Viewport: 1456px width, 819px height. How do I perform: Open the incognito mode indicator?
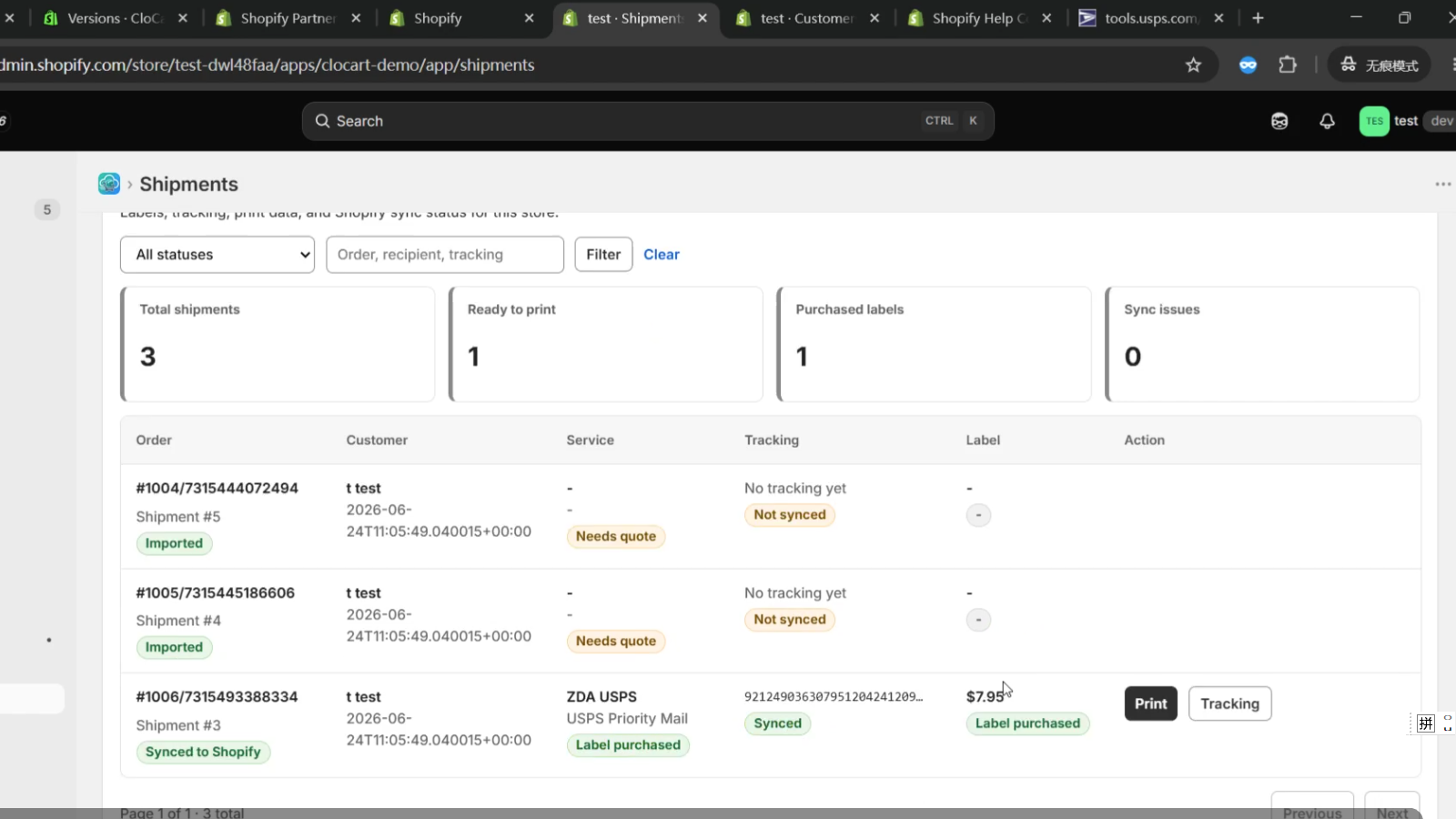(1380, 65)
